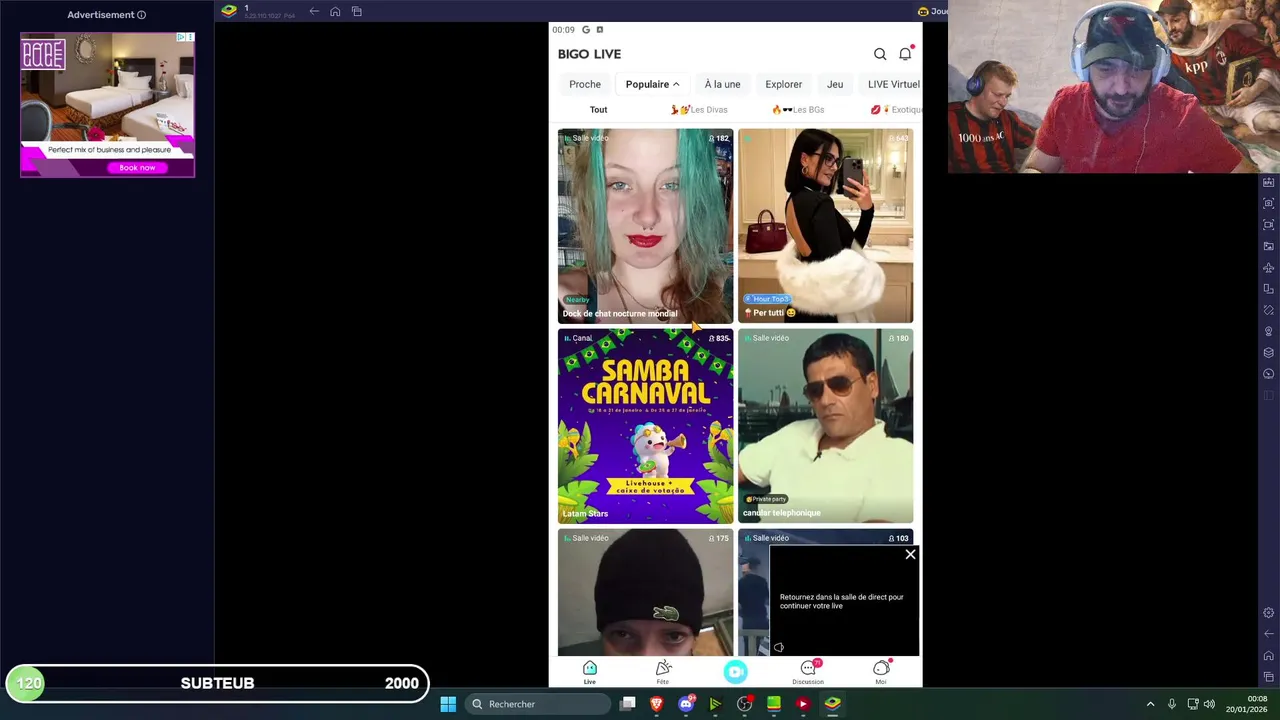Open the Per tutti live stream
Viewport: 1280px width, 720px height.
pos(825,226)
